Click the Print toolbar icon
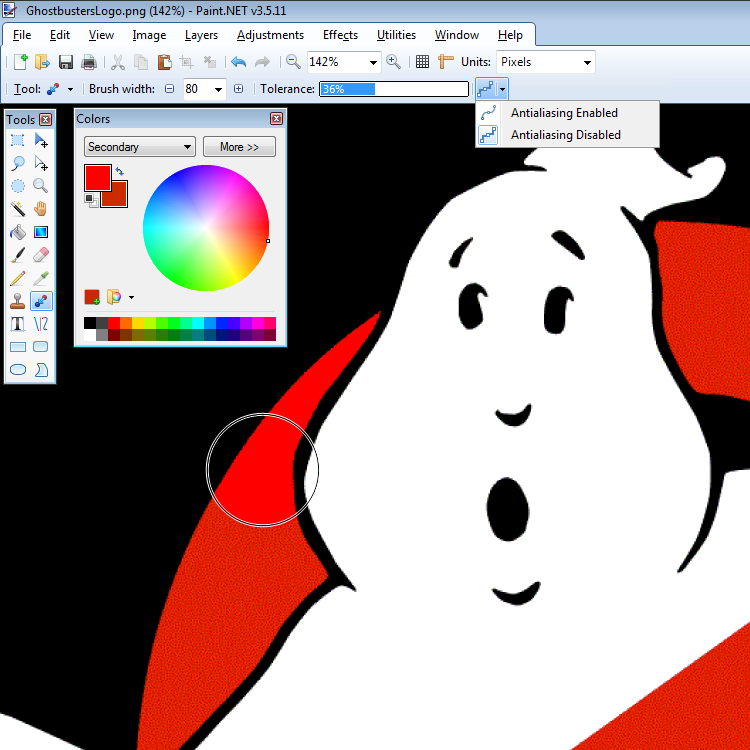The width and height of the screenshot is (750, 750). click(x=89, y=62)
